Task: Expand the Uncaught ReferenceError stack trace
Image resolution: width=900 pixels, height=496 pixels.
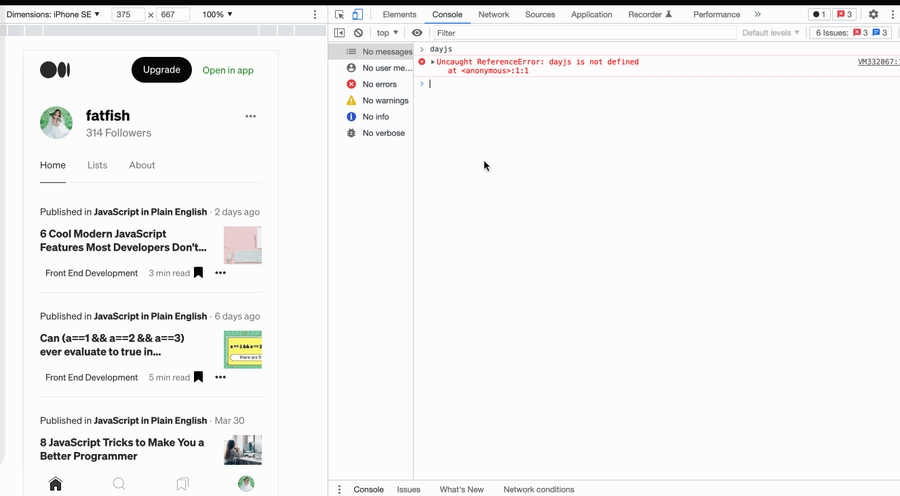Action: coord(433,62)
